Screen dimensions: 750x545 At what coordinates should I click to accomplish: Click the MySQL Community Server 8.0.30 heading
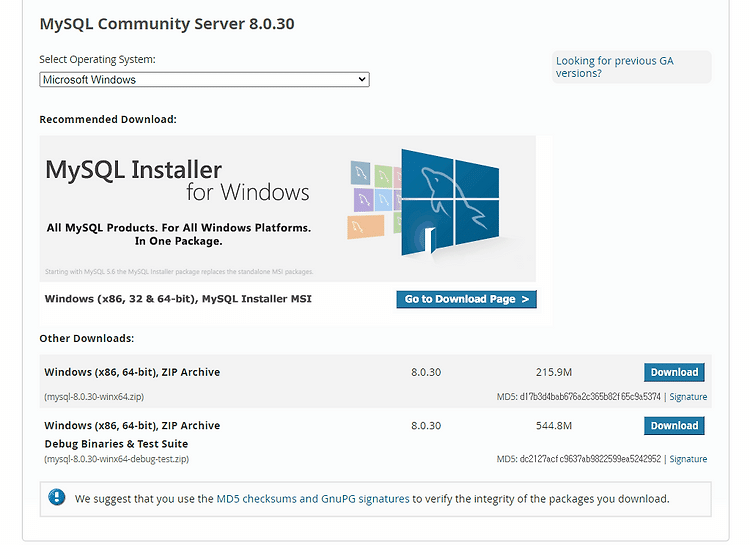[x=167, y=23]
